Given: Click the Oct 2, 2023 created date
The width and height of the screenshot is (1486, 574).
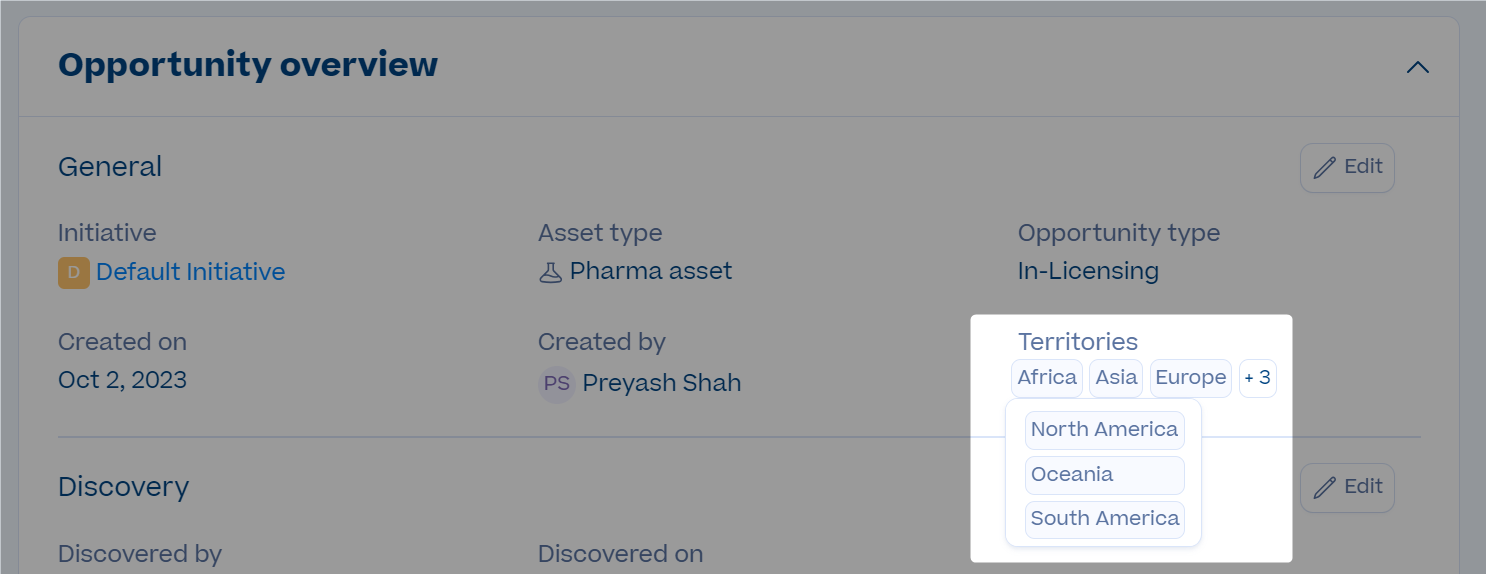Looking at the screenshot, I should [x=122, y=380].
